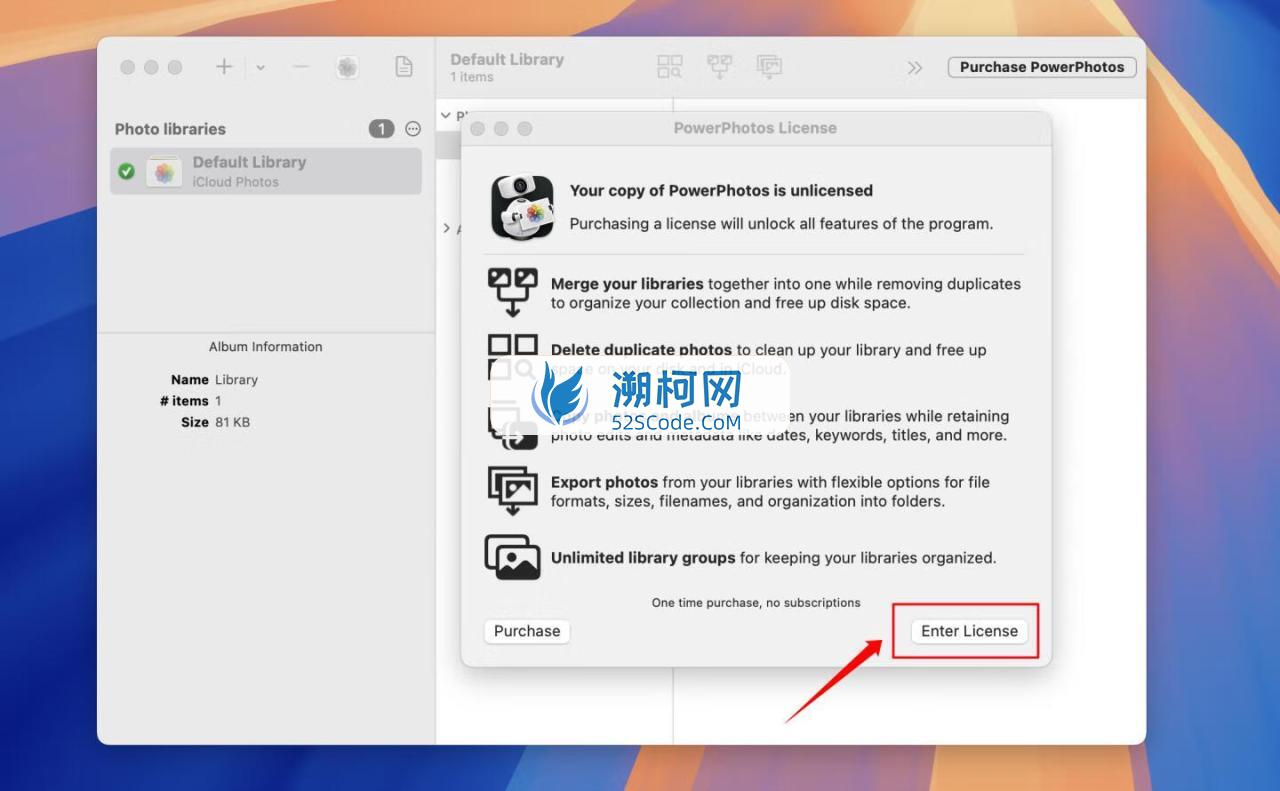This screenshot has width=1280, height=791.
Task: Click the Album Information heading
Action: click(x=265, y=347)
